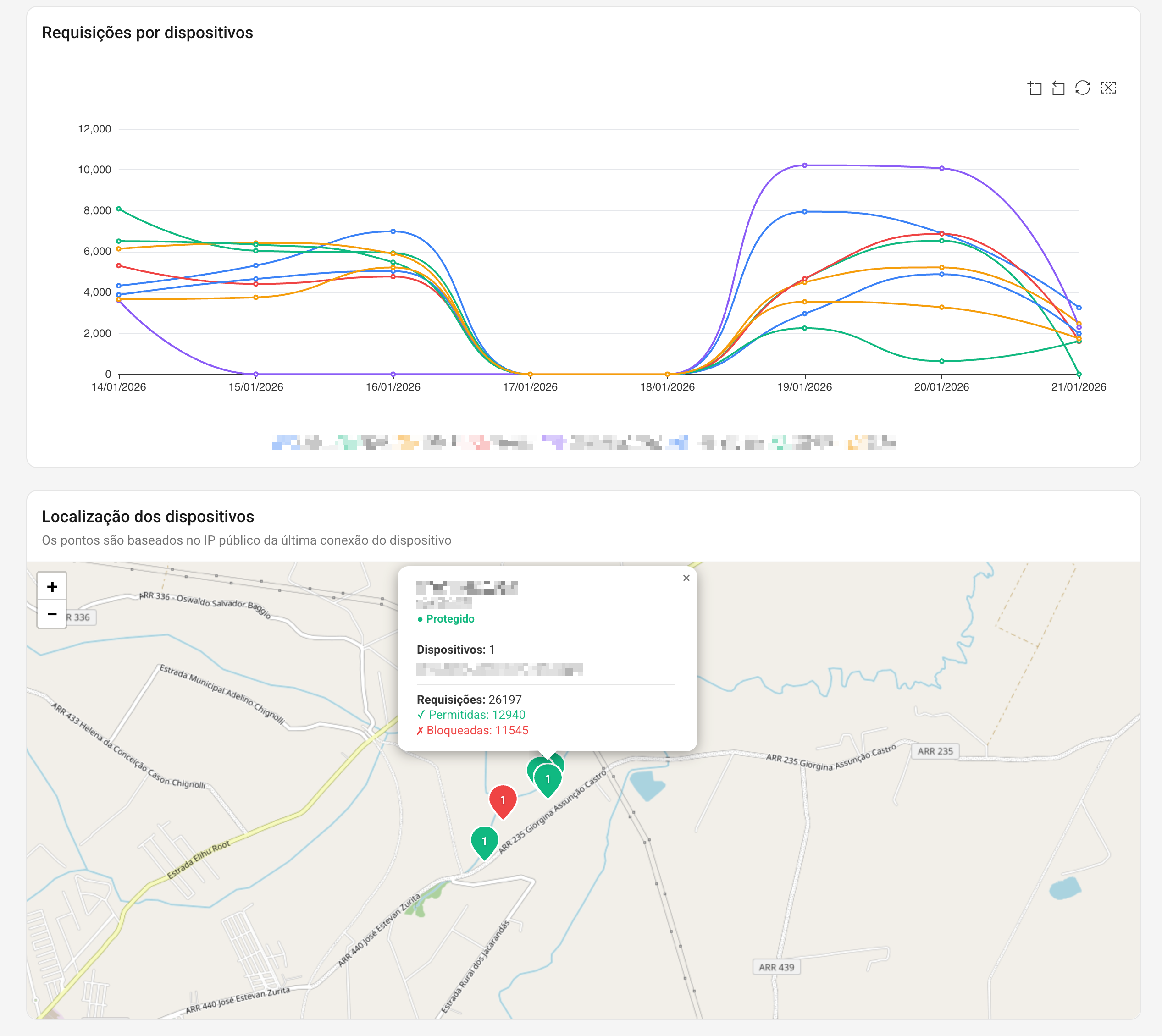
Task: Click red data point on 14/01/2026
Action: click(x=118, y=266)
